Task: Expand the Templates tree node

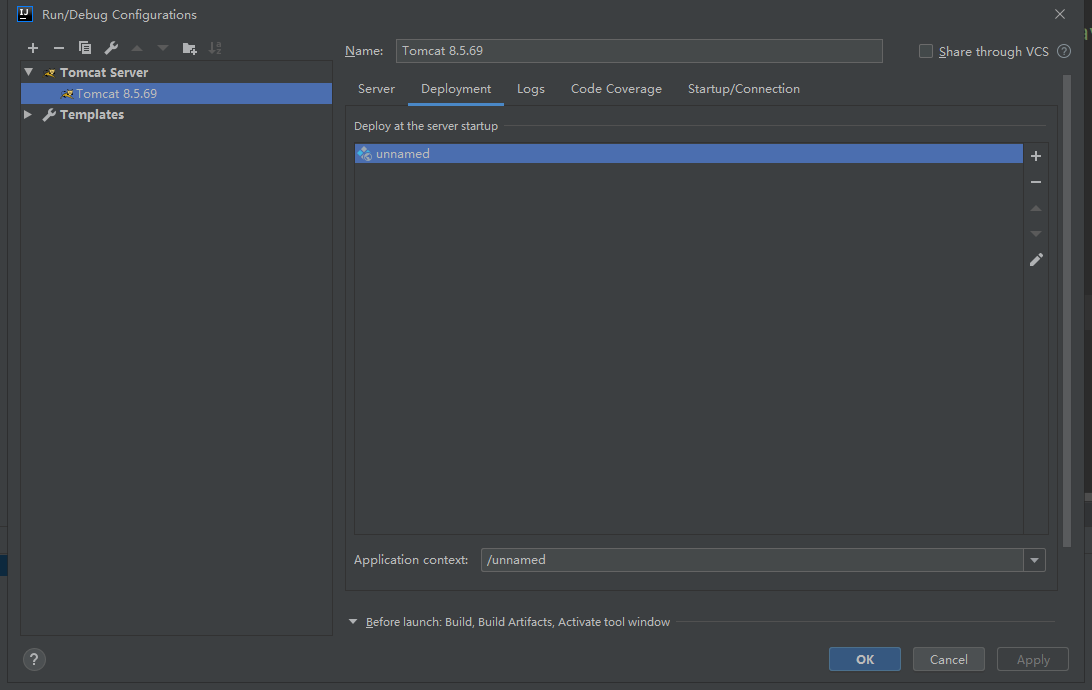Action: [x=28, y=114]
